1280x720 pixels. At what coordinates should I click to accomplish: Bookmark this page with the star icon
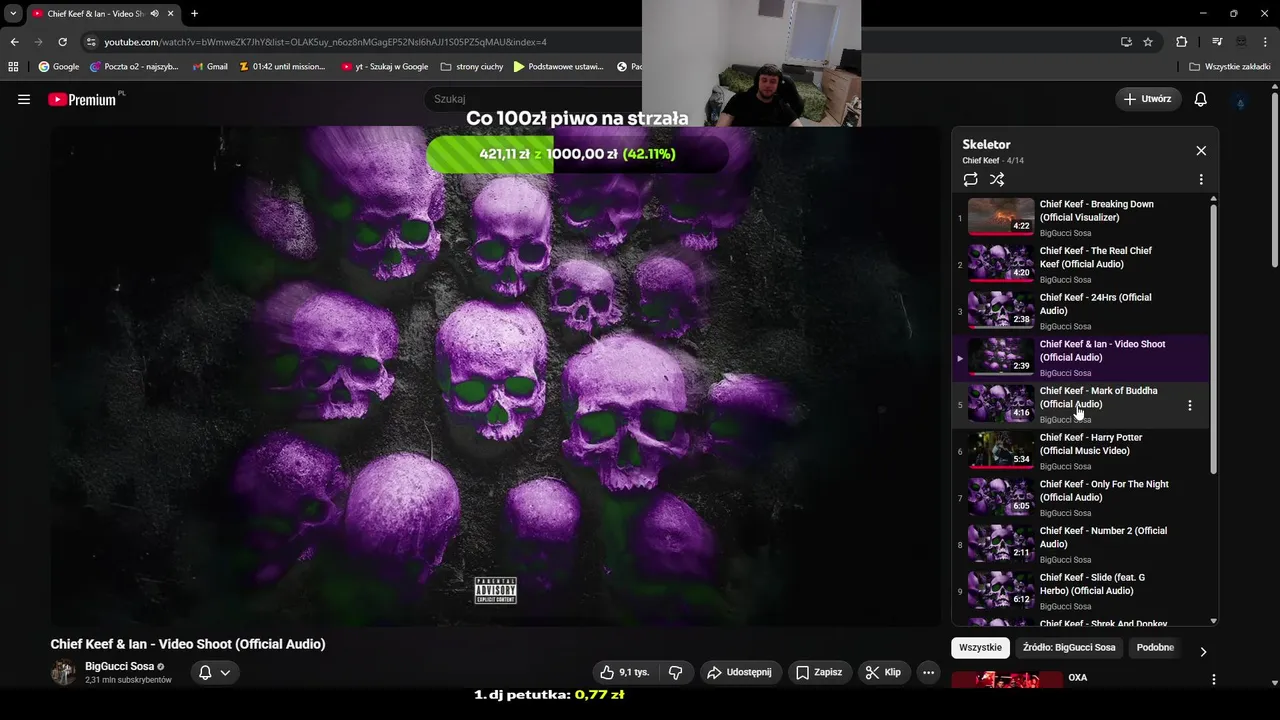(x=1148, y=42)
